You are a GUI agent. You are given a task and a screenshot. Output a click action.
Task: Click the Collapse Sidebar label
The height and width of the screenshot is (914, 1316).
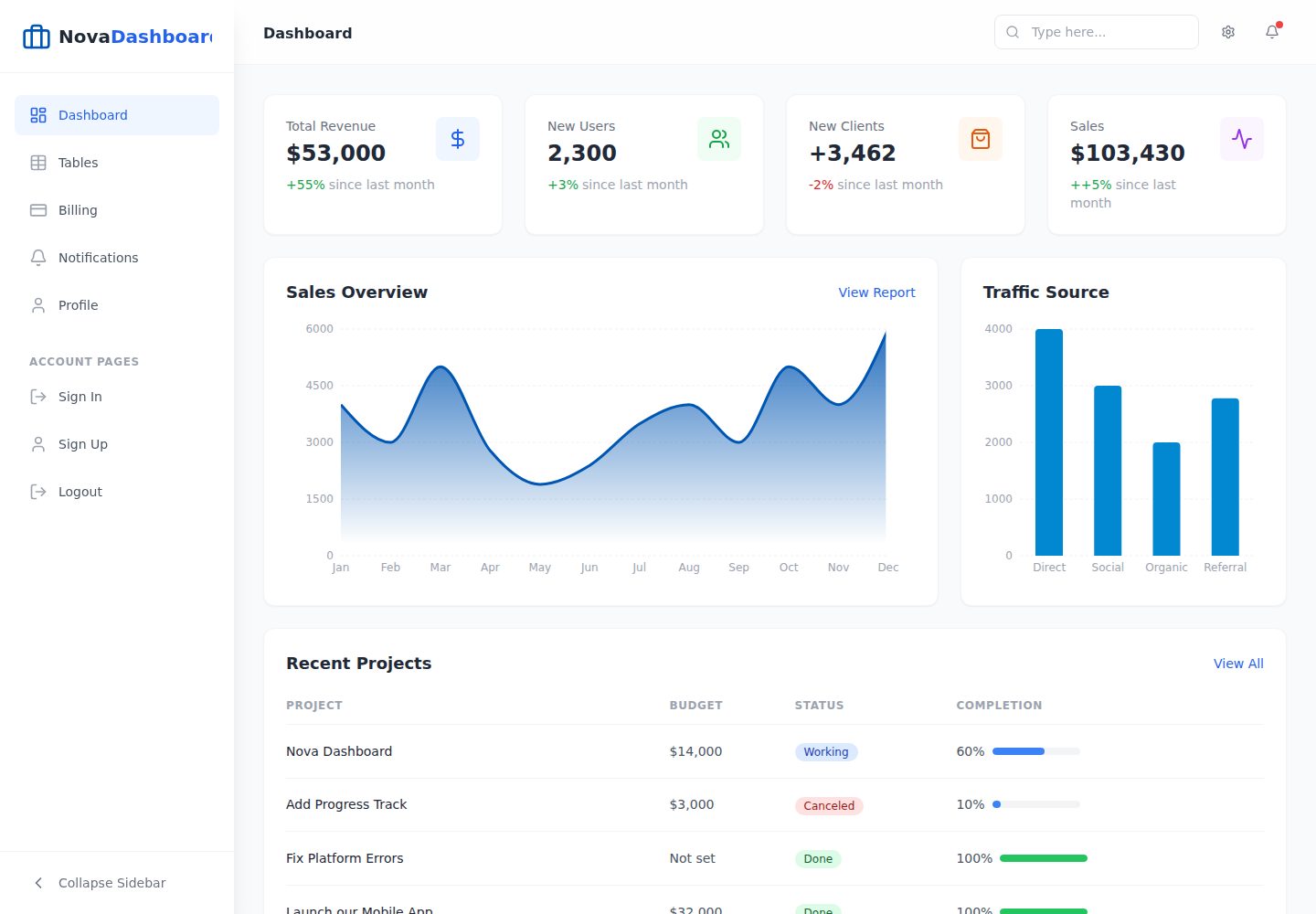click(112, 883)
